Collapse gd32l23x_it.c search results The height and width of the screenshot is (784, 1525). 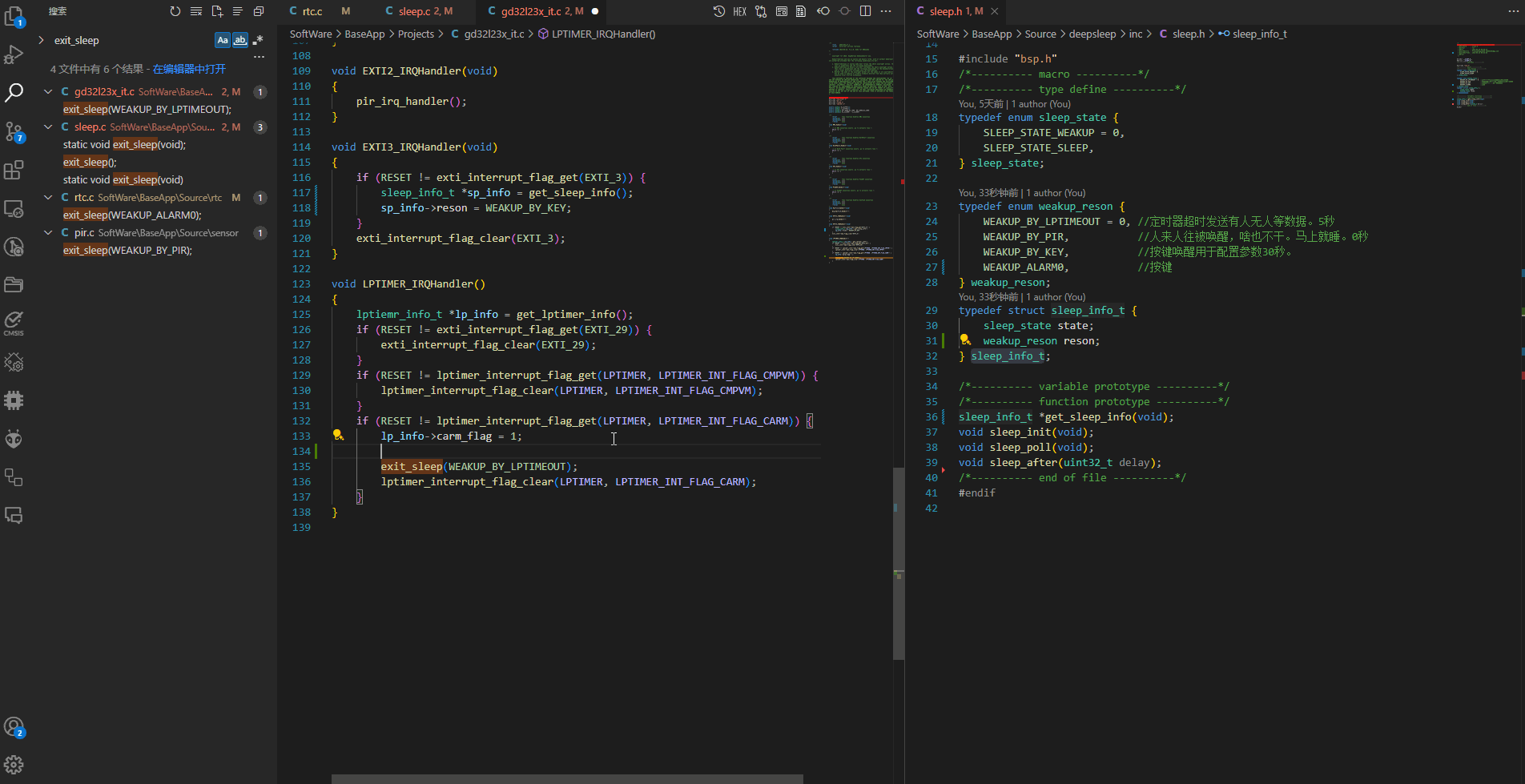click(x=48, y=91)
